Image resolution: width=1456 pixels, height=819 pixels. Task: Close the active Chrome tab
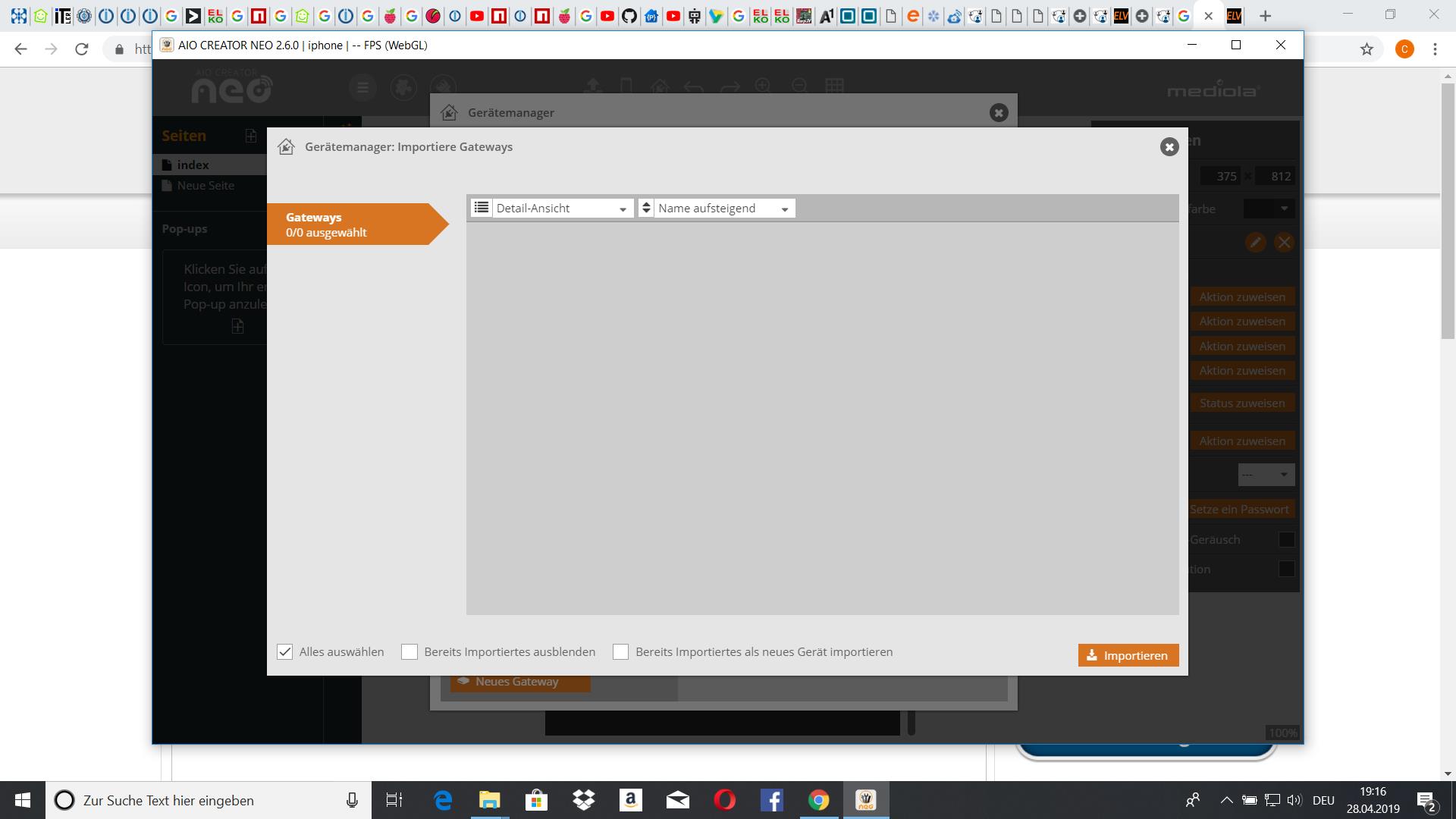(x=1209, y=16)
